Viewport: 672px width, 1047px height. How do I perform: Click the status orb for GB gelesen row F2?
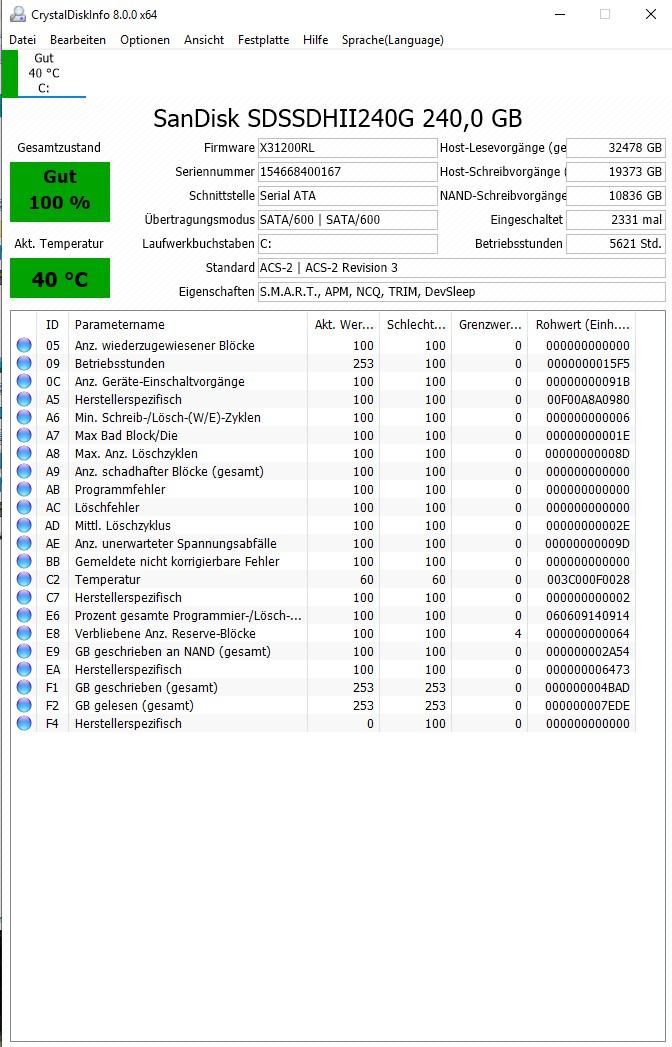coord(24,706)
